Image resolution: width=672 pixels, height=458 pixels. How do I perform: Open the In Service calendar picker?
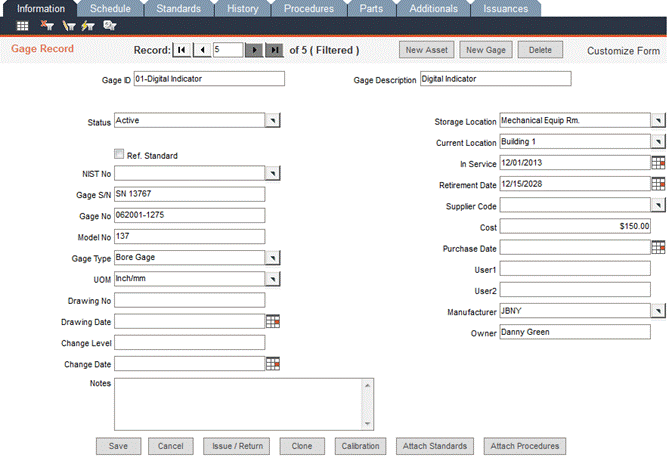pos(658,163)
